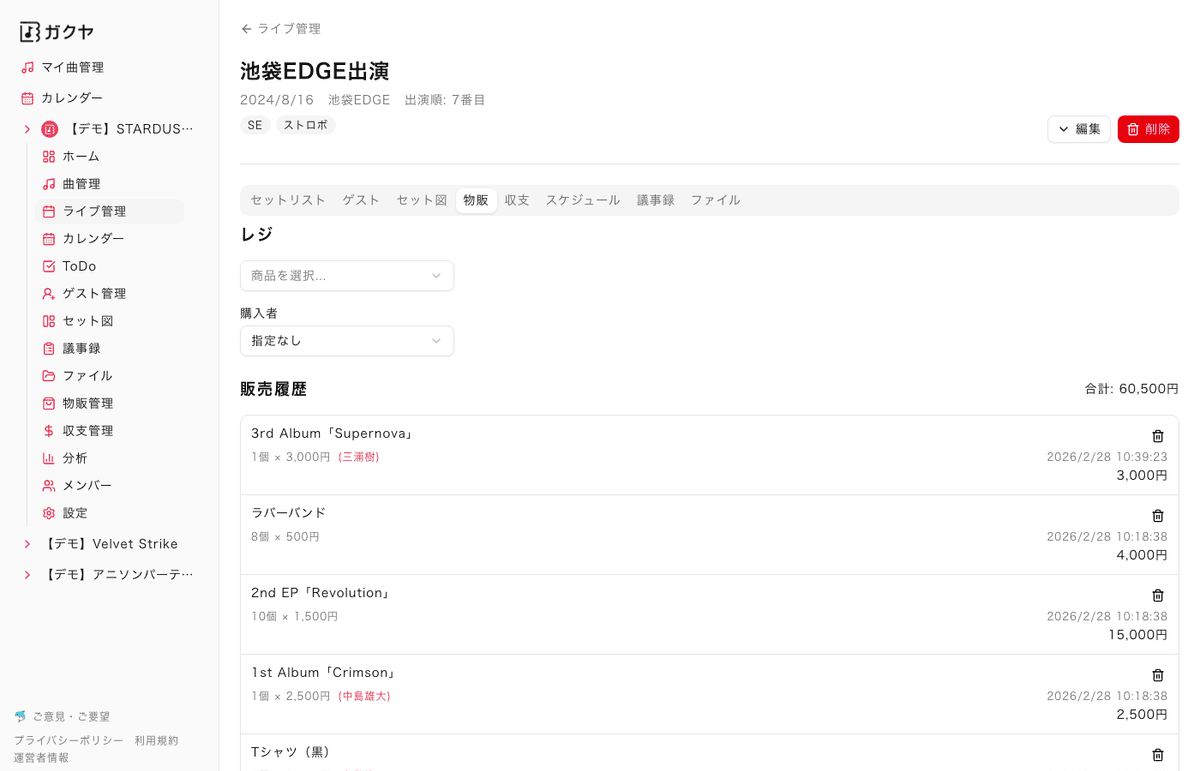Open the 指定なし purchaser dropdown
1200x771 pixels.
[347, 340]
